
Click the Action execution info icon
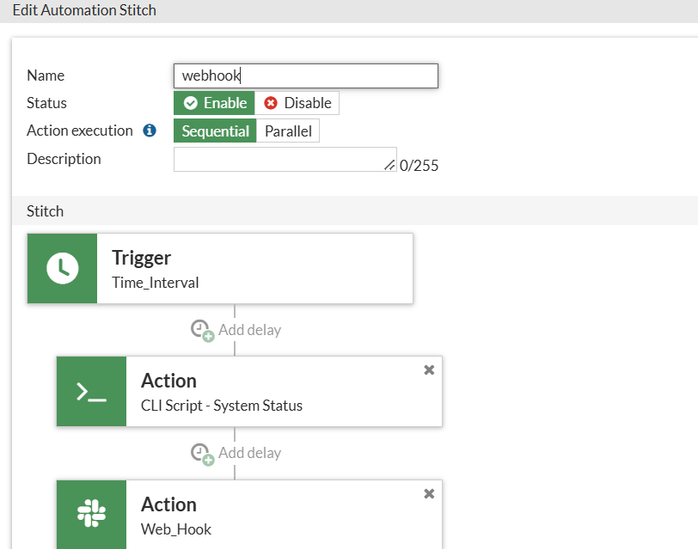pos(150,131)
